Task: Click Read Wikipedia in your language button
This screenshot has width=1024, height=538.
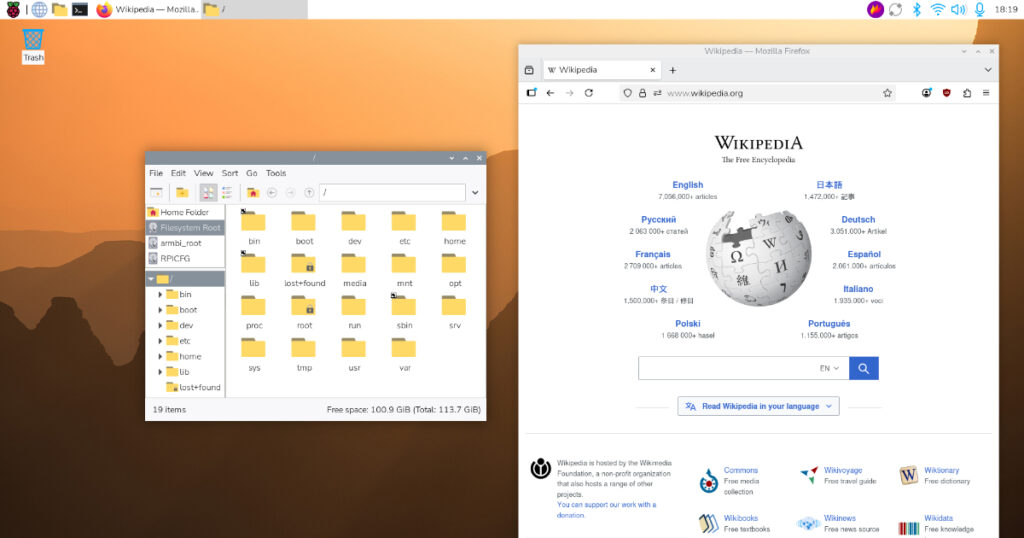Action: tap(758, 406)
